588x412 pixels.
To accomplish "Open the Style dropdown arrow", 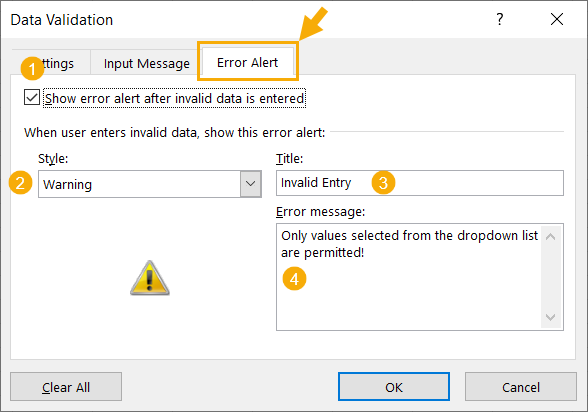I will coord(250,184).
